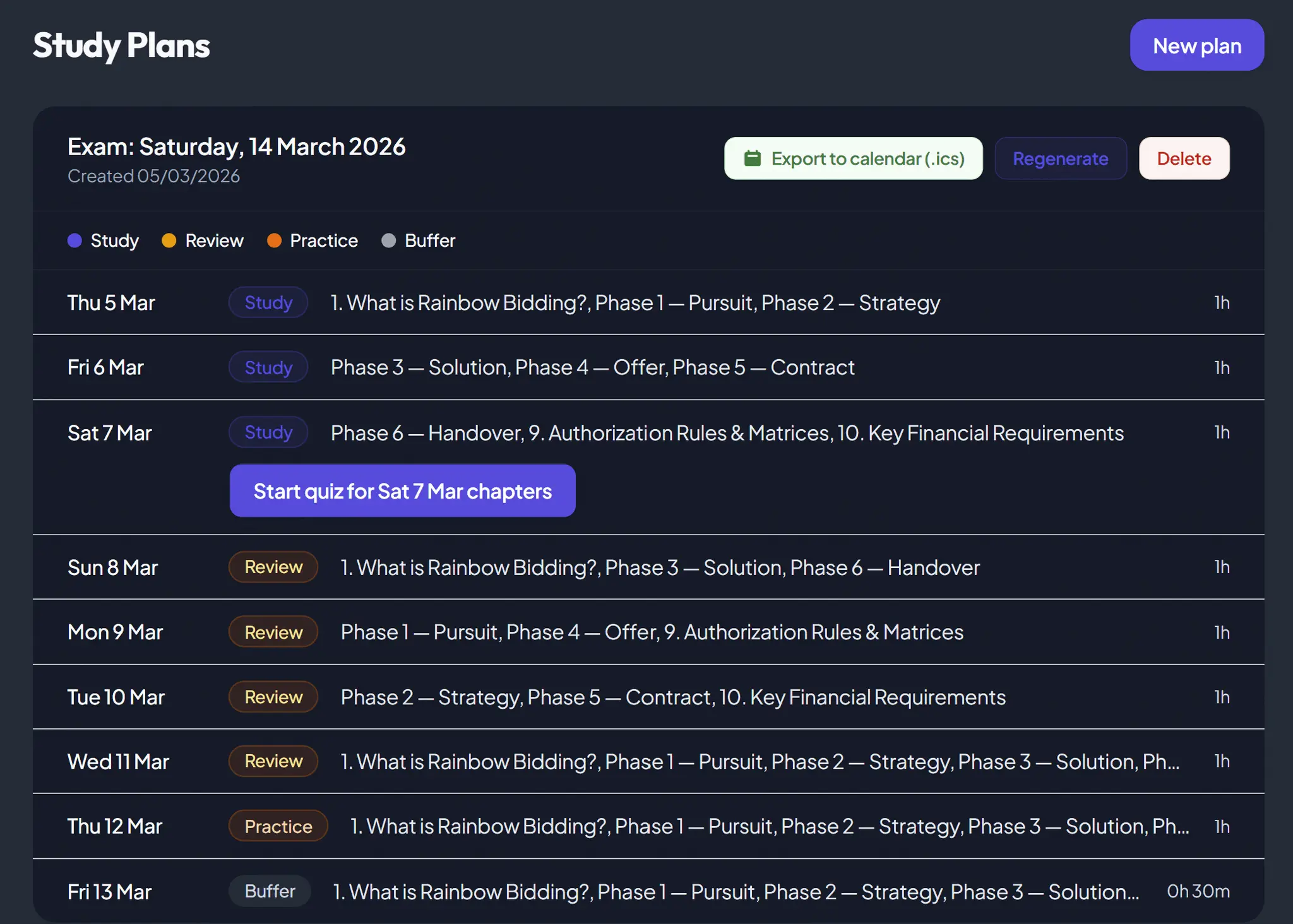Click the Study badge on Sat 7 Mar
The image size is (1293, 924).
268,432
